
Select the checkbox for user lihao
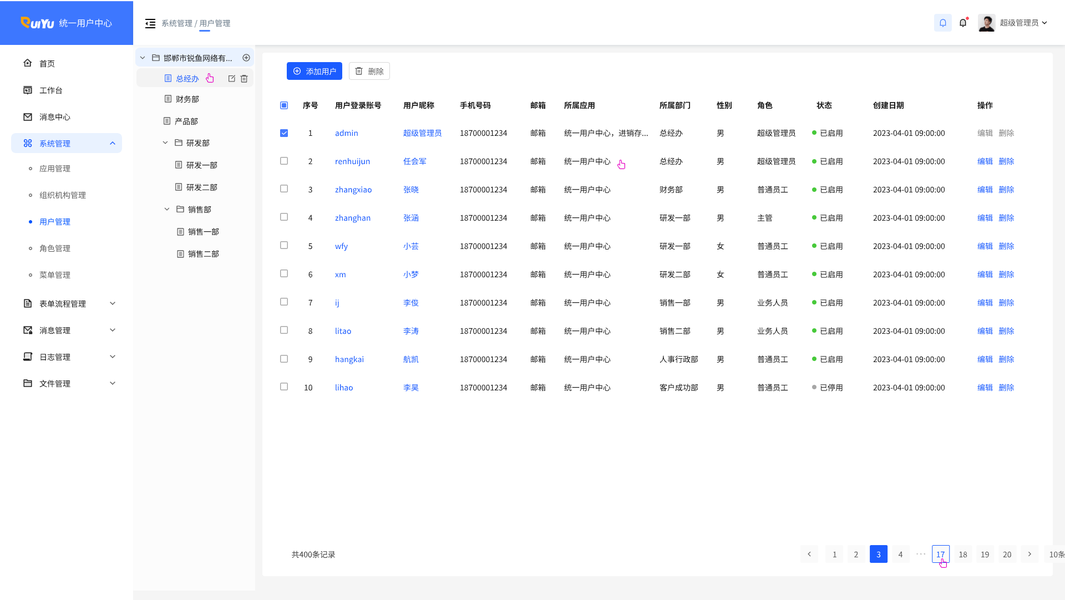pyautogui.click(x=284, y=387)
